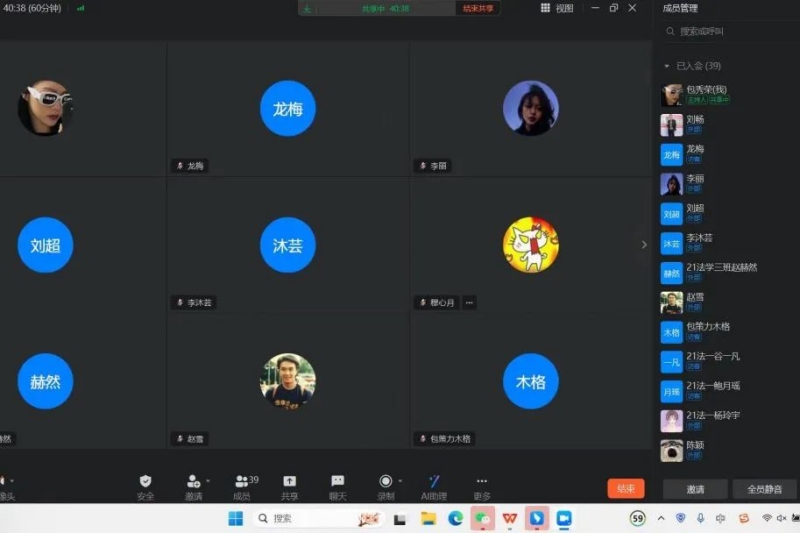Open the More (更多) toolbar menu
800x533 pixels.
pyautogui.click(x=482, y=482)
